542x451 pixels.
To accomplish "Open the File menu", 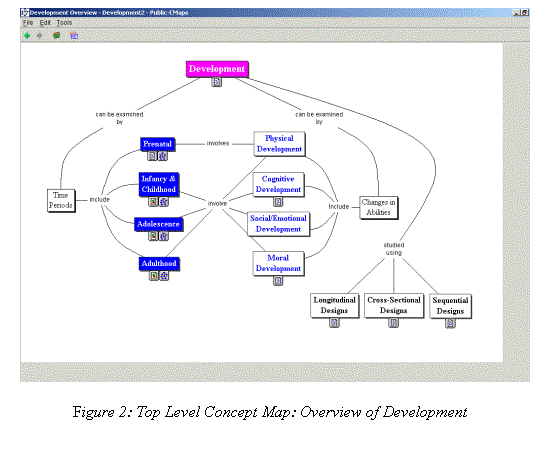I will point(28,23).
